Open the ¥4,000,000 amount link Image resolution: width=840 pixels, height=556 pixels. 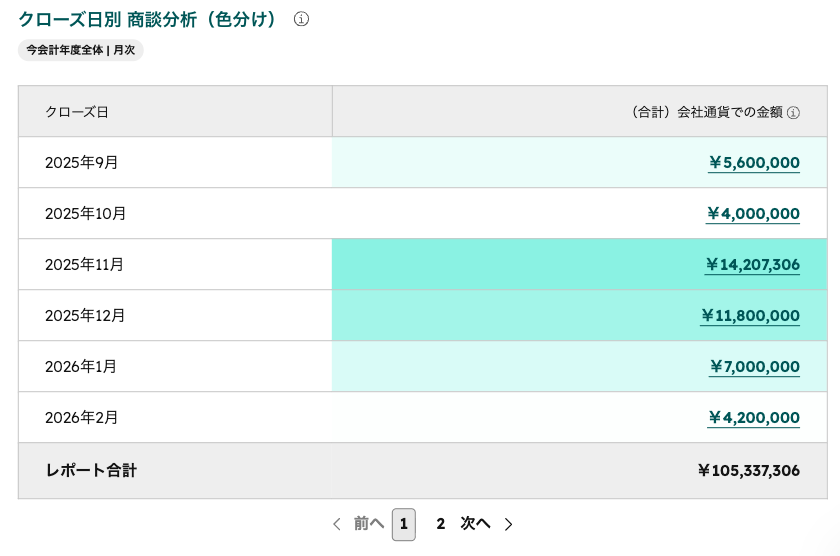(753, 214)
